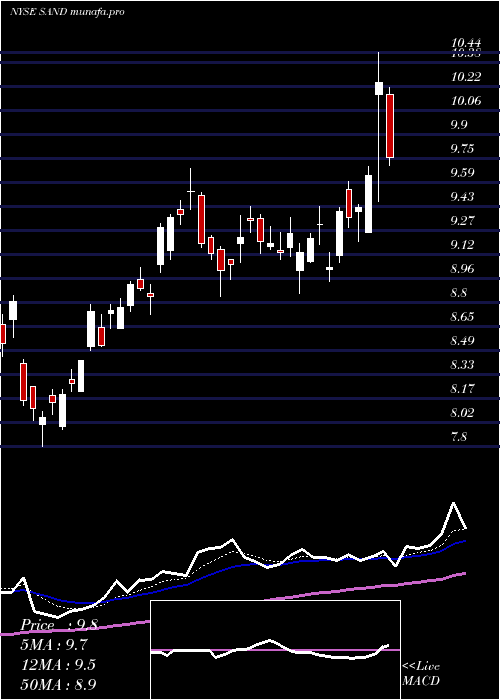Screen dimensions: 500x700
Task: Select the 9.12 price axis label
Action: click(x=462, y=245)
